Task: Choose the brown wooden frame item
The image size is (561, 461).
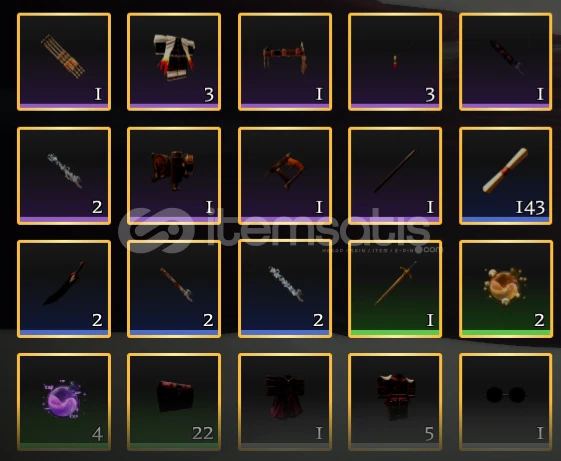Action: pos(285,176)
